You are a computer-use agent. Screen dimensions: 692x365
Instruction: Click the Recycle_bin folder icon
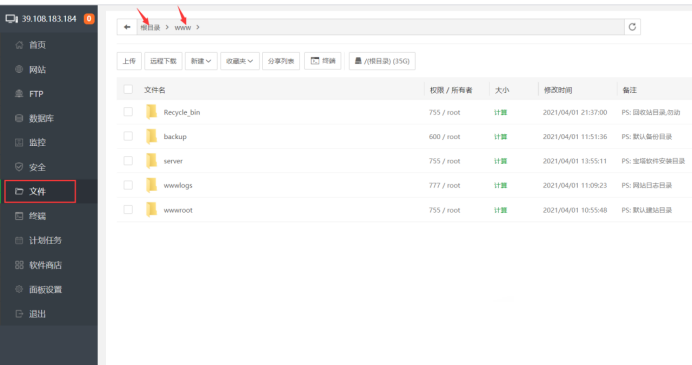point(151,112)
